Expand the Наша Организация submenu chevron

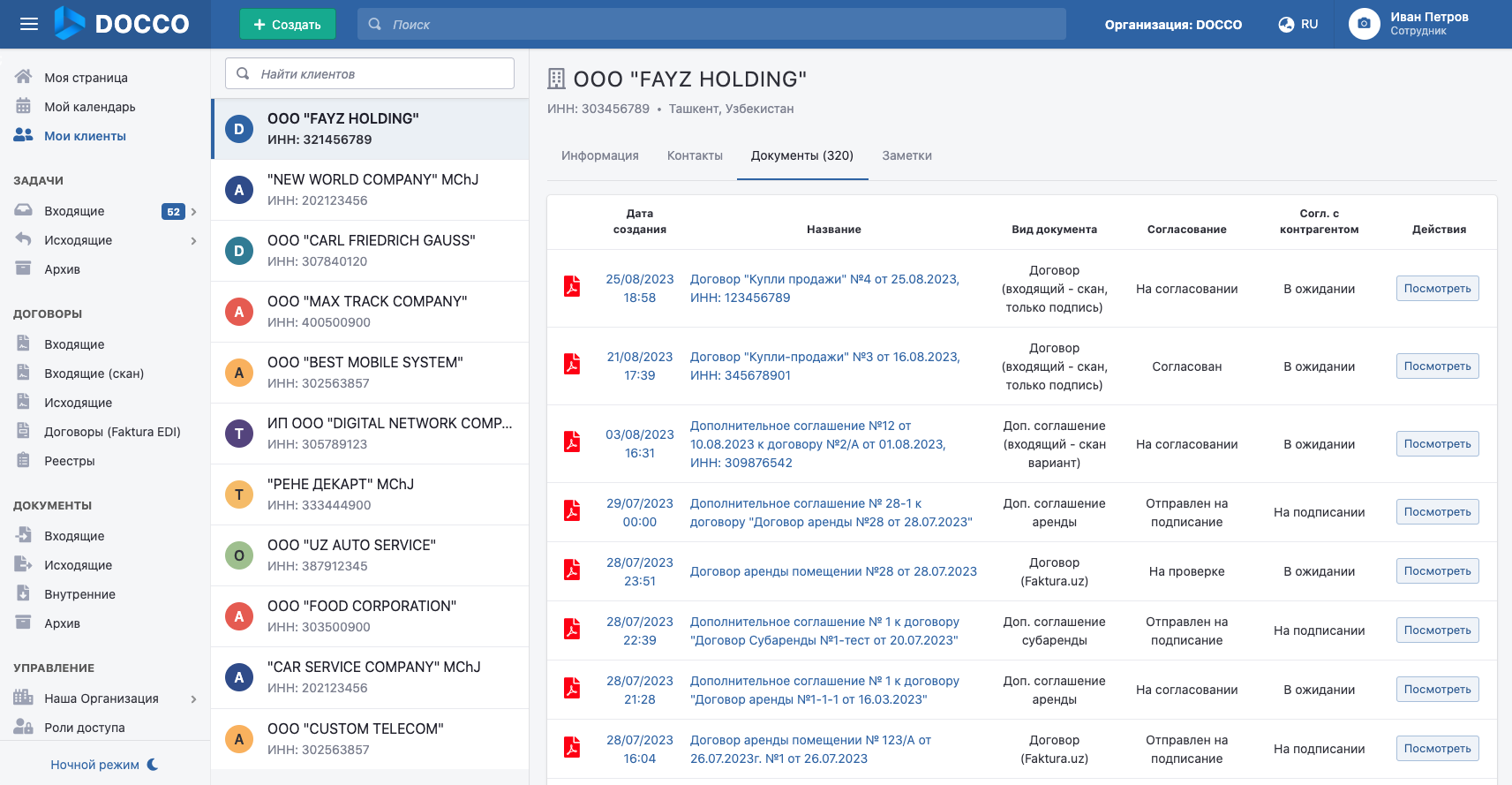pos(193,698)
